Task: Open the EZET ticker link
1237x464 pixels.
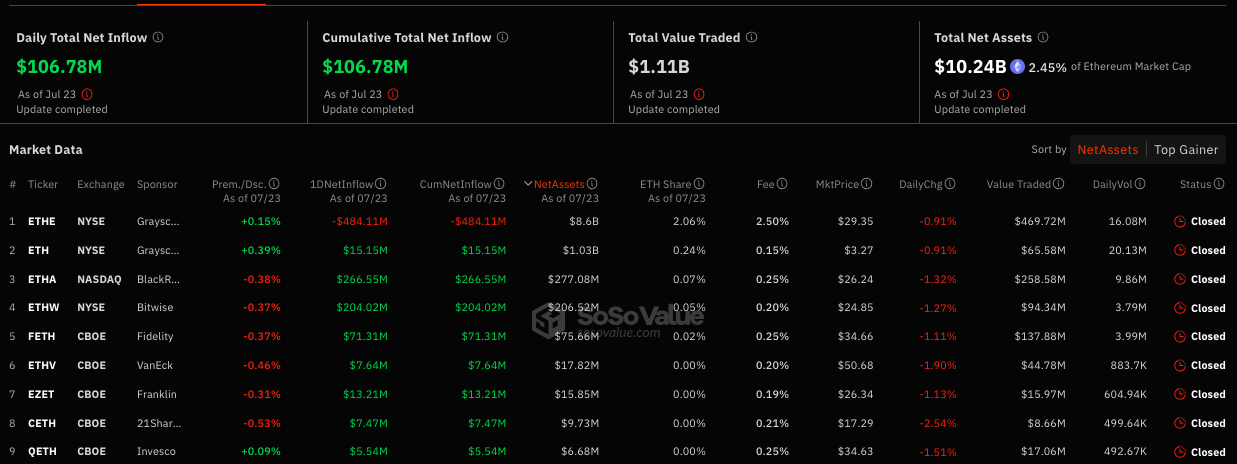Action: 43,394
